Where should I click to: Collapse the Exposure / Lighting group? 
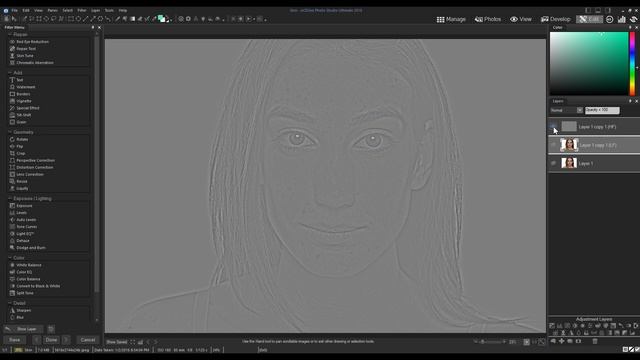point(10,199)
